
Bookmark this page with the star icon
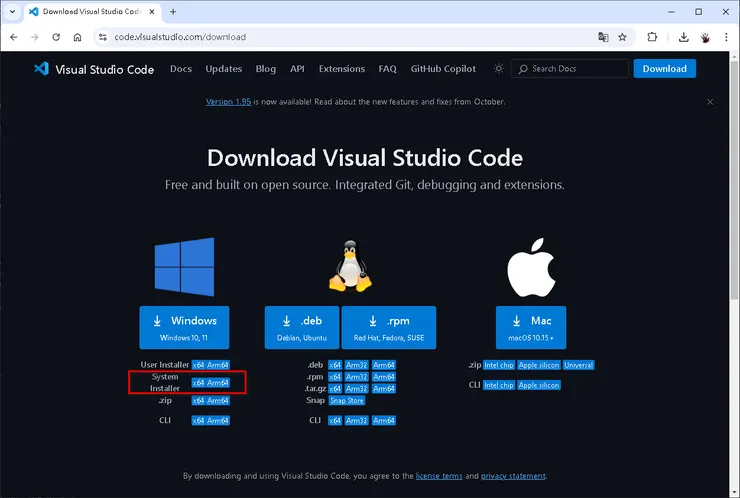[x=622, y=37]
